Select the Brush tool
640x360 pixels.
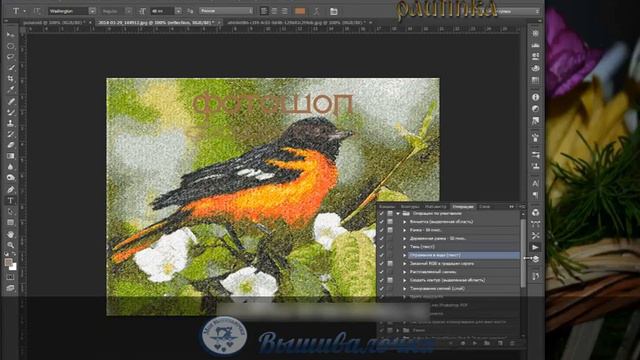coord(11,112)
